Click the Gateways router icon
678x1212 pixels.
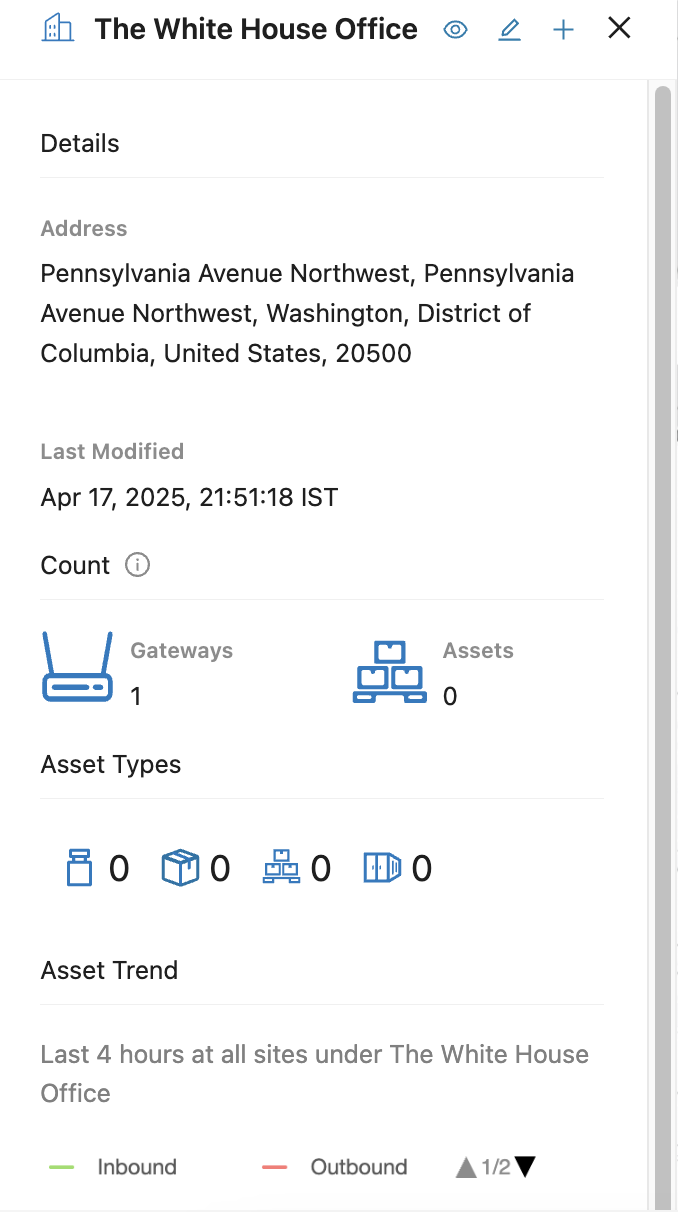[77, 667]
